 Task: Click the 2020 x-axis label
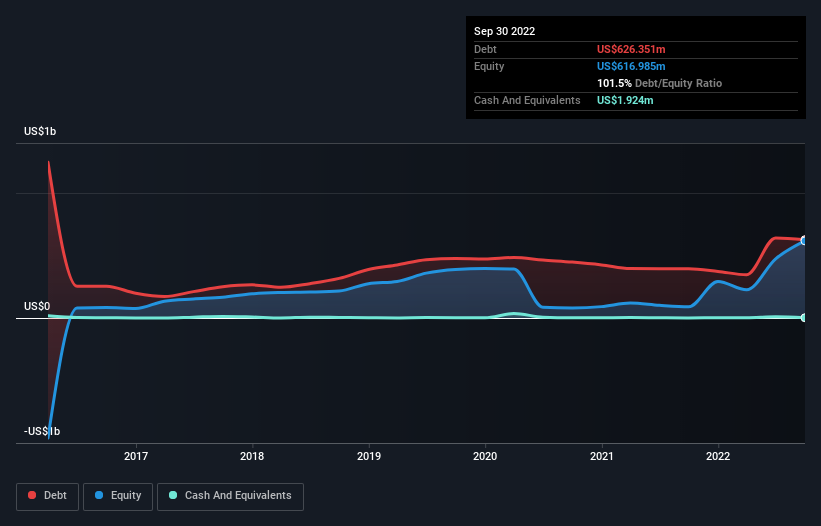point(485,456)
